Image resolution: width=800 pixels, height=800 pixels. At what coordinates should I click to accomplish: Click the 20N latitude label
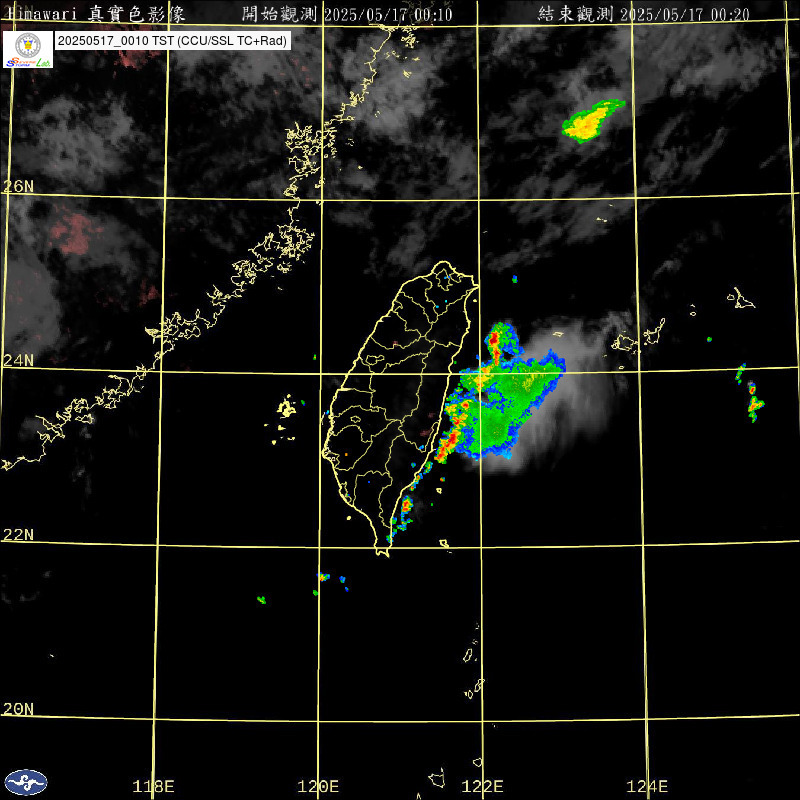[18, 709]
